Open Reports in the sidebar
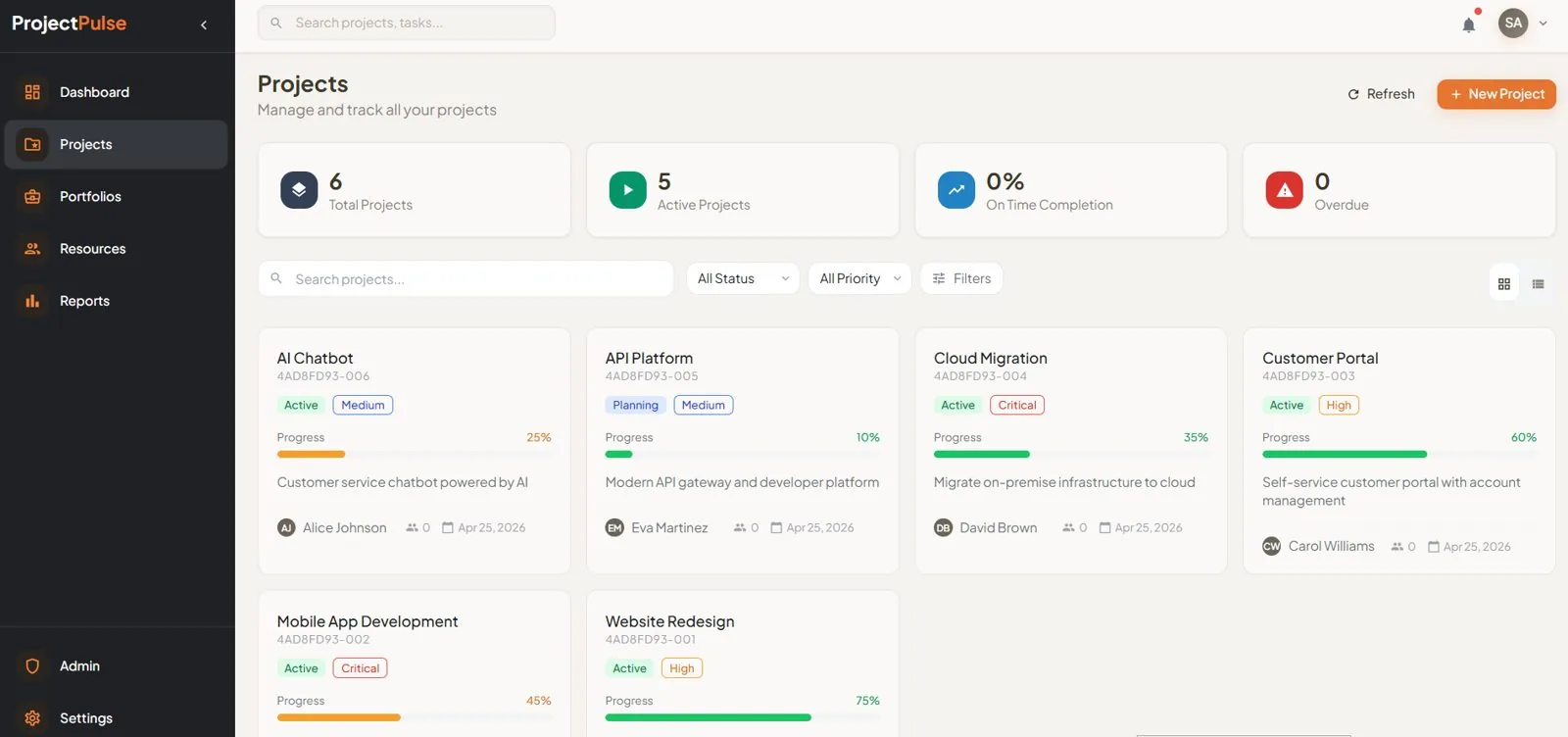Viewport: 1568px width, 737px height. [x=116, y=301]
